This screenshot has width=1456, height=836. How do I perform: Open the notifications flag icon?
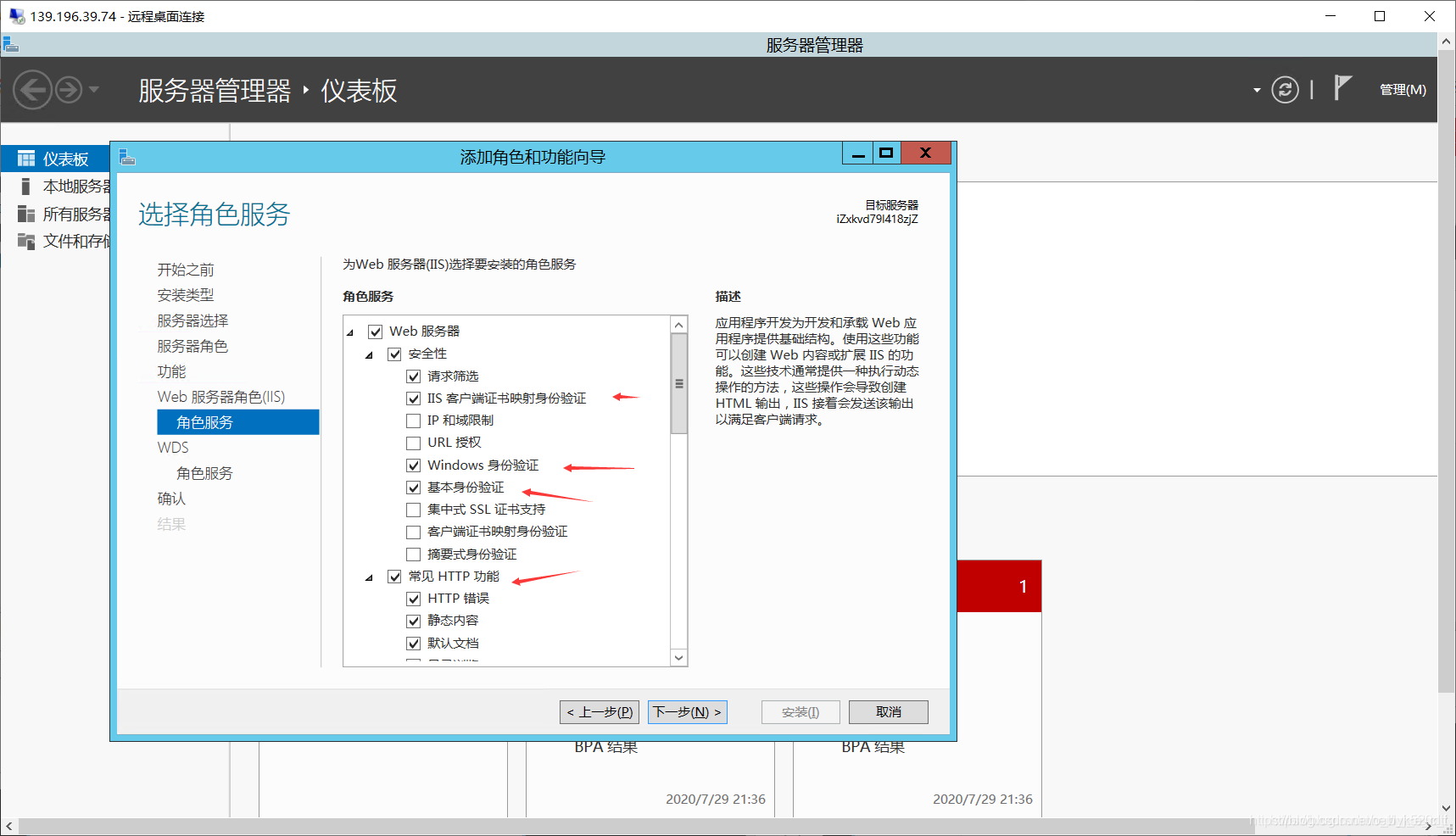pos(1342,87)
